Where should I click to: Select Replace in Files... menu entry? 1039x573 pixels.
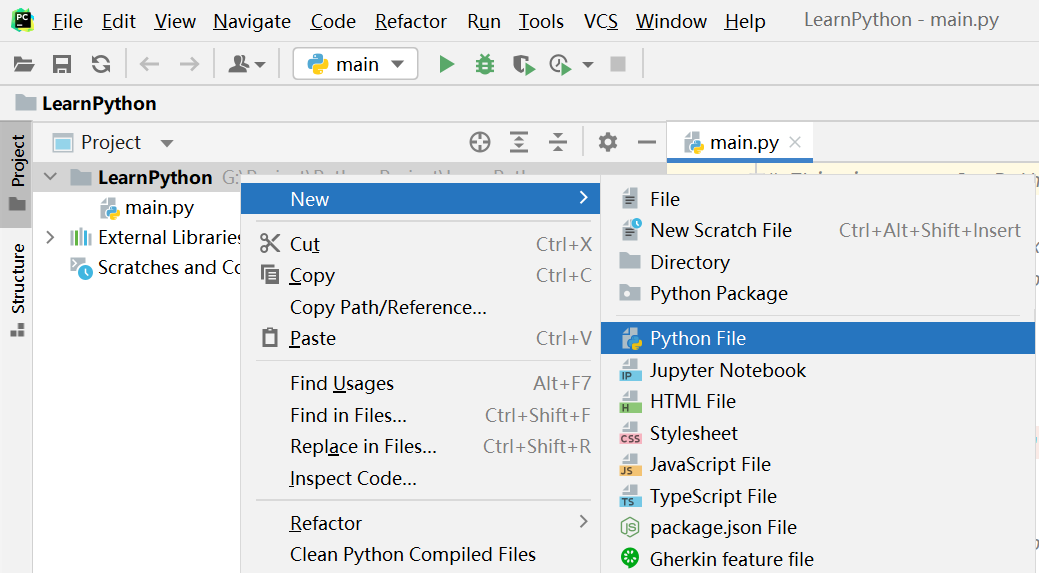pyautogui.click(x=420, y=446)
